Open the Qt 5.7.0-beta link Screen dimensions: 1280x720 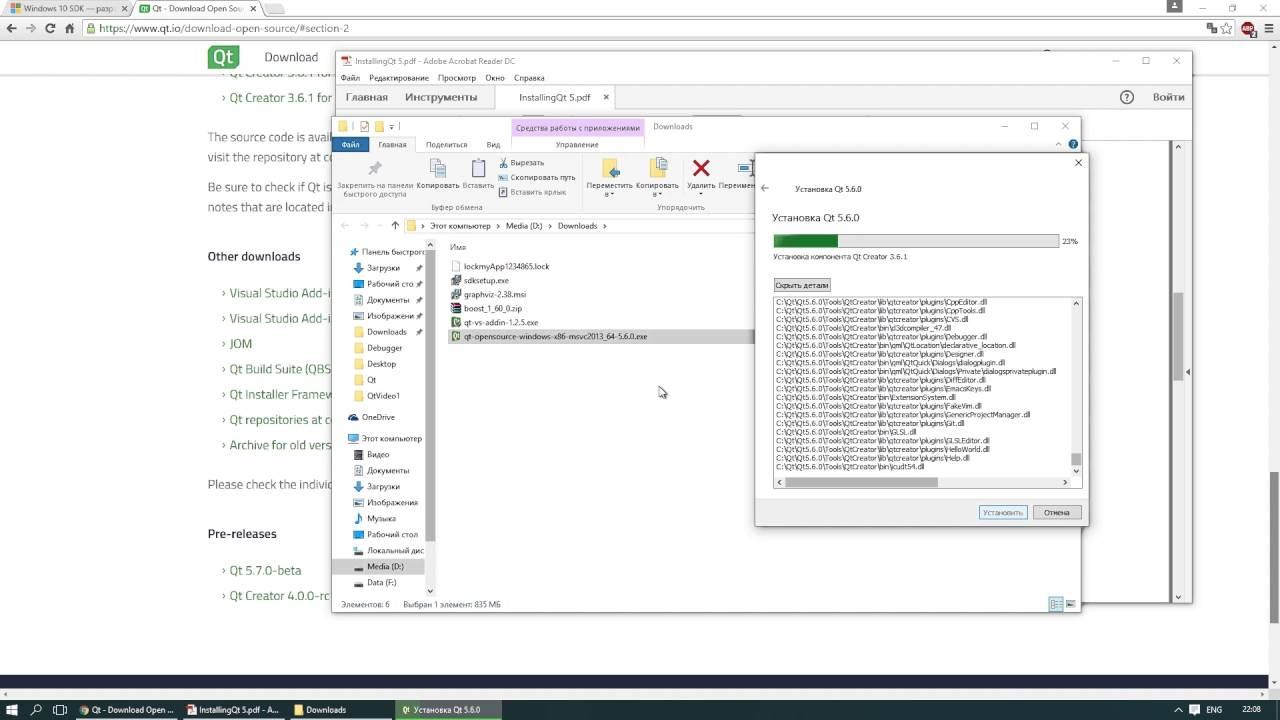pyautogui.click(x=265, y=571)
